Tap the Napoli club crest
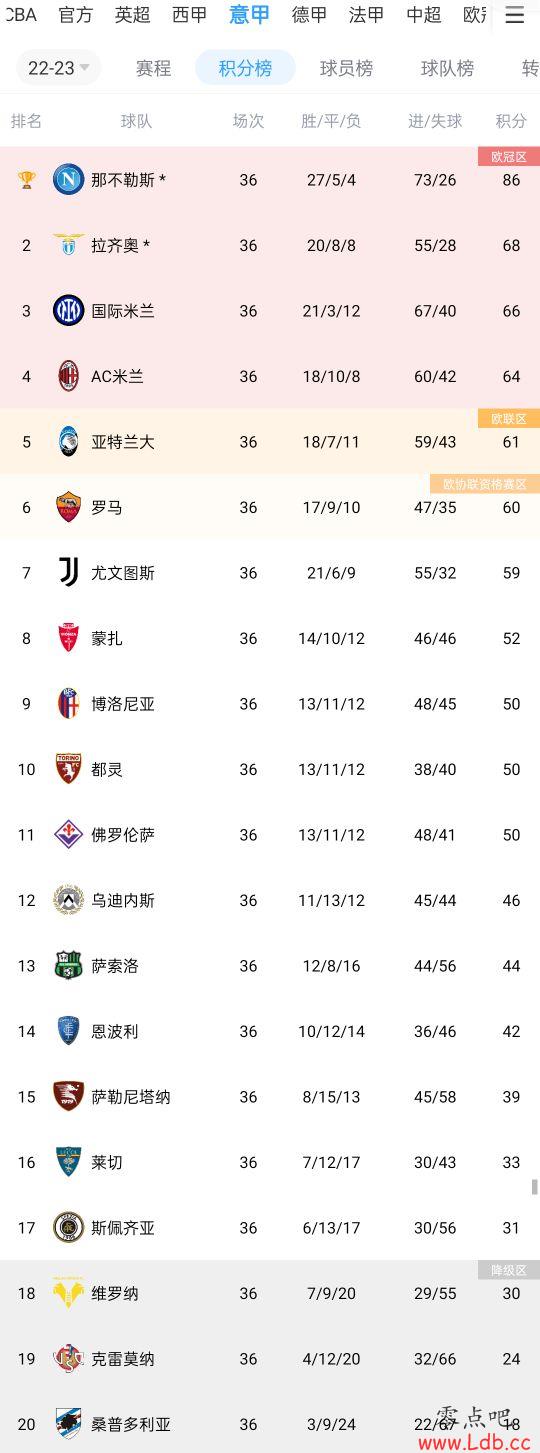540x1453 pixels. (68, 180)
